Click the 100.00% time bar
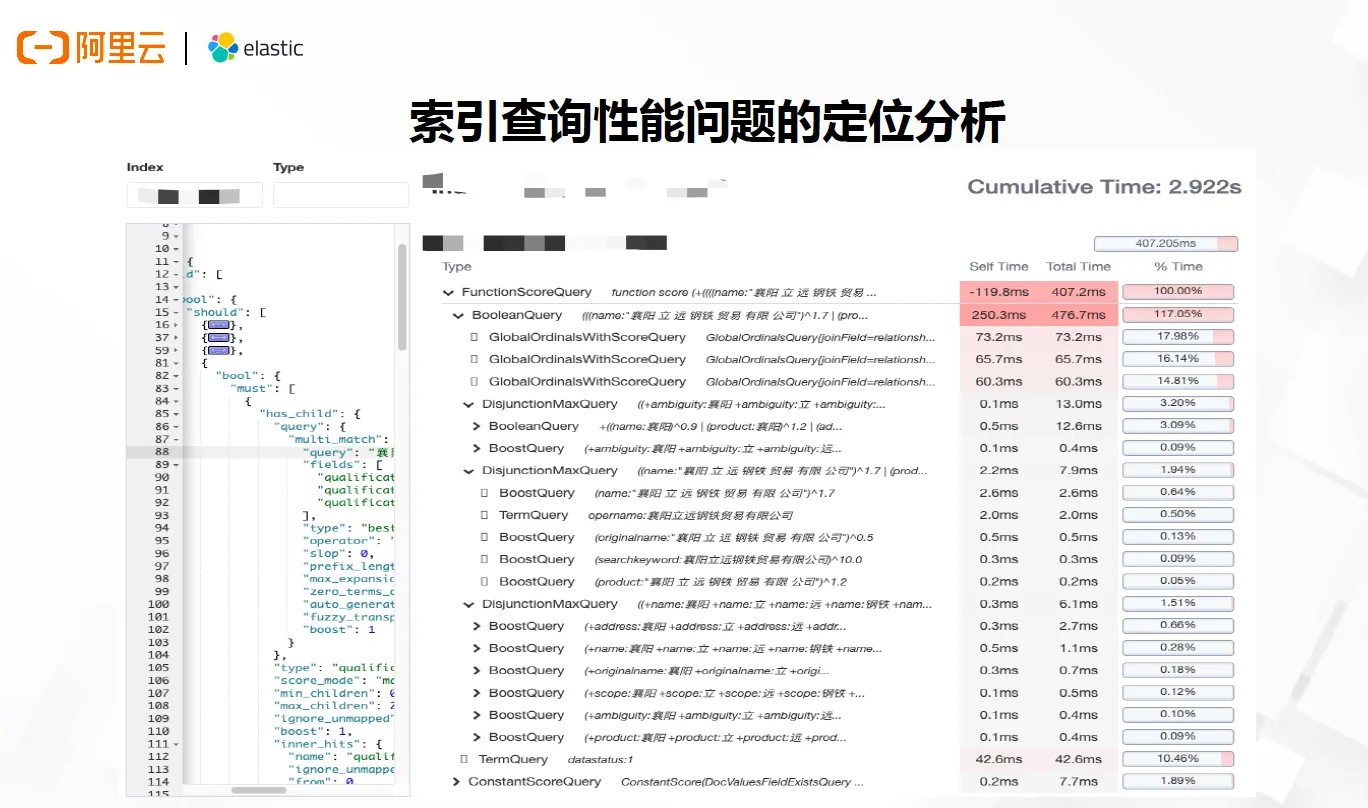The height and width of the screenshot is (808, 1368). (x=1178, y=292)
